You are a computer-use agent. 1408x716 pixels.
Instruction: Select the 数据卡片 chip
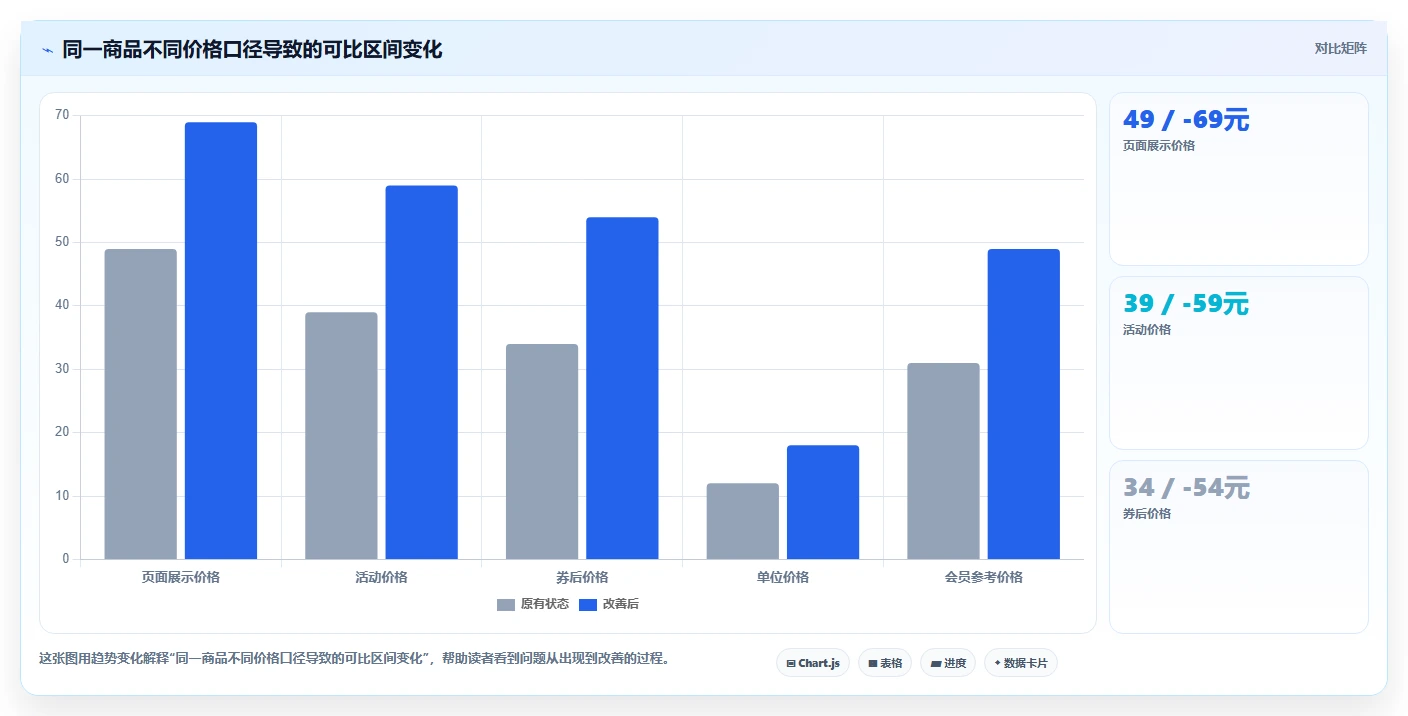(1021, 663)
